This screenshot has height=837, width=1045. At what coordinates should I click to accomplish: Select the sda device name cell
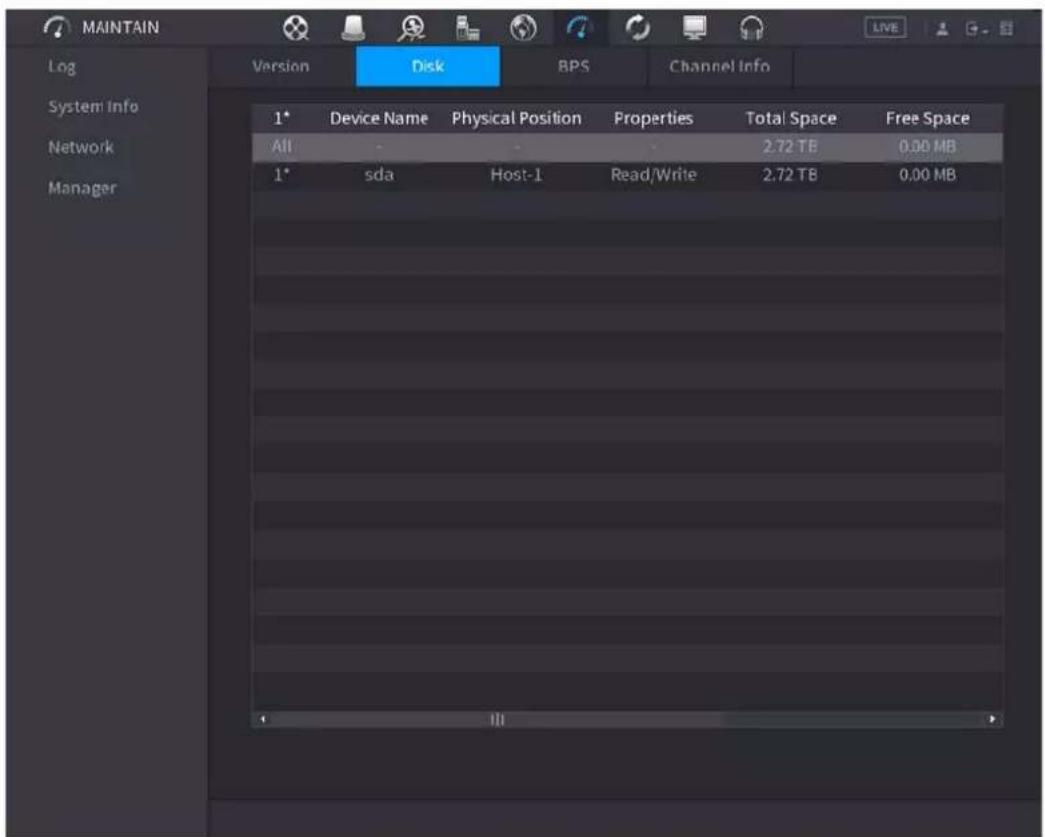(x=379, y=175)
